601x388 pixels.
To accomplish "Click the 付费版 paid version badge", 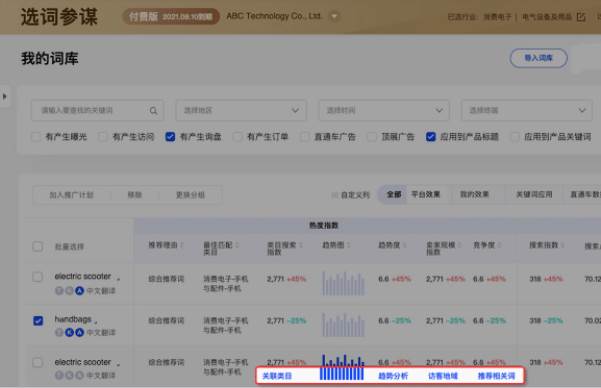I will pyautogui.click(x=171, y=16).
